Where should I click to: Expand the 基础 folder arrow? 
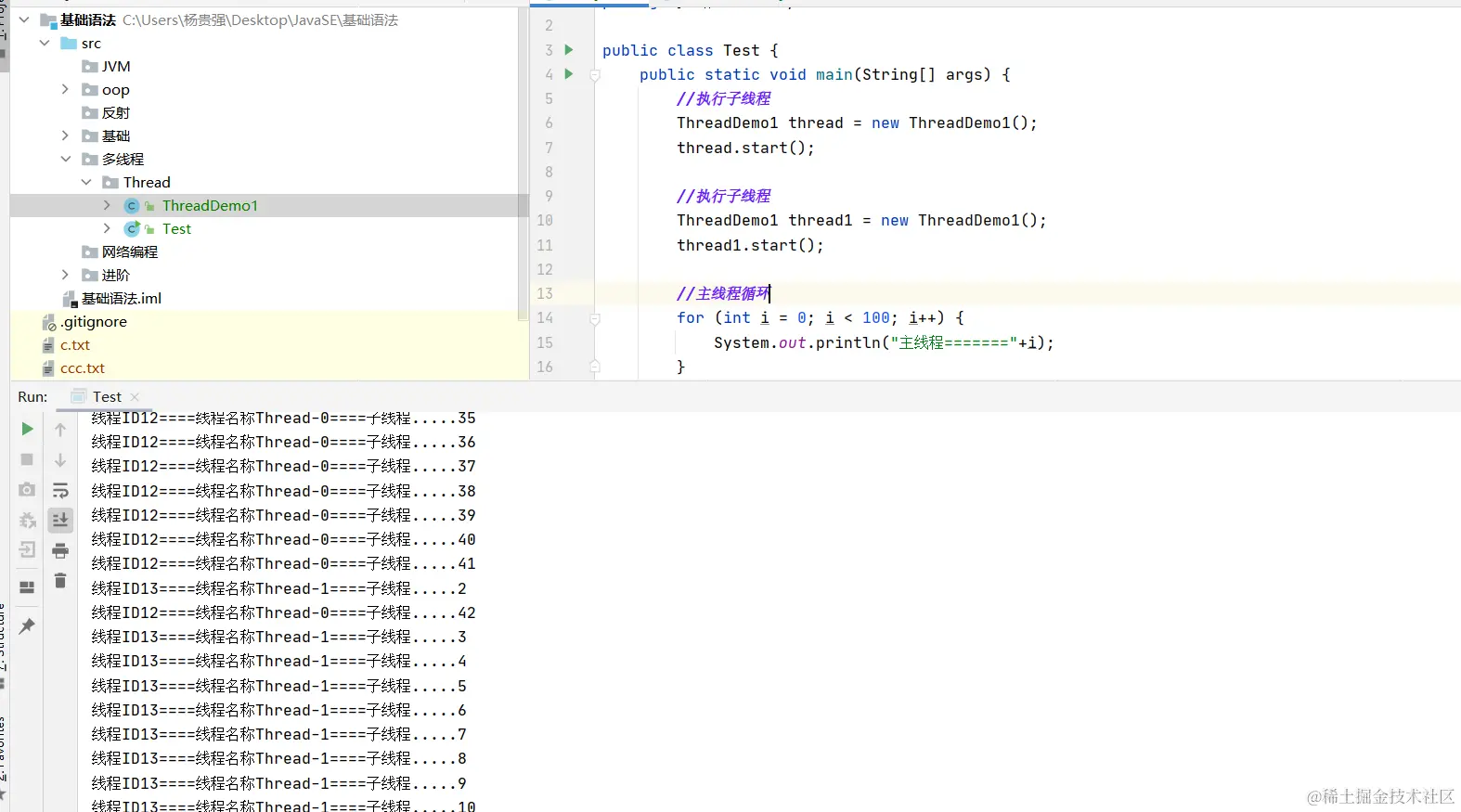tap(65, 135)
